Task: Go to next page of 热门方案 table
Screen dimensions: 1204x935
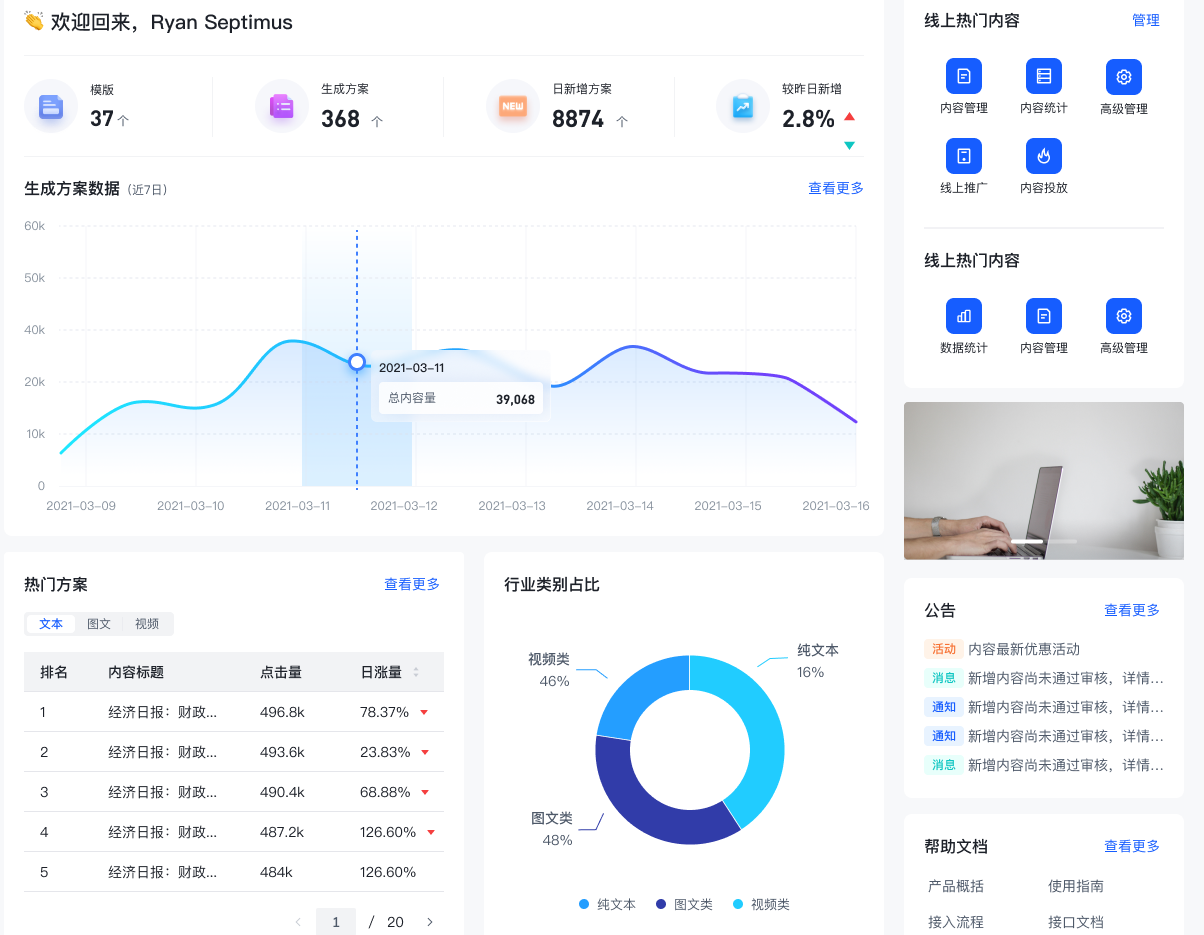Action: [430, 922]
